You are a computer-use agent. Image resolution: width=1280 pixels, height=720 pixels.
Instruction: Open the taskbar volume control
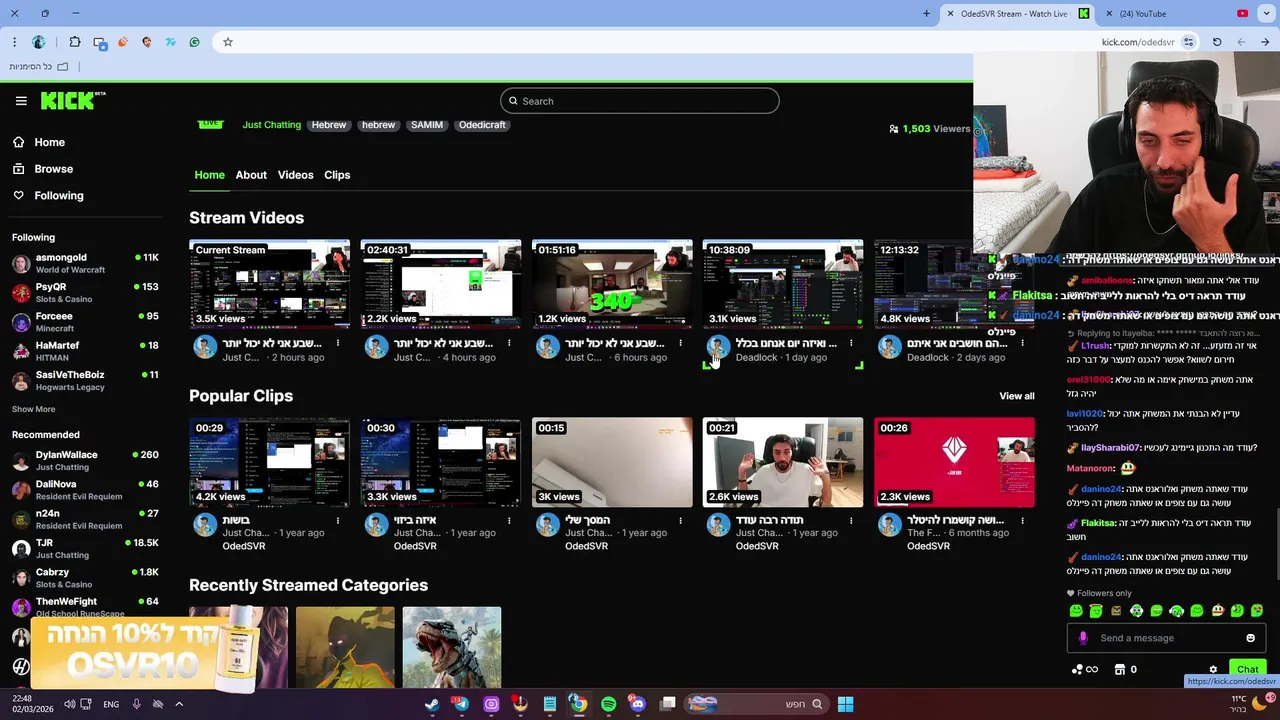click(x=69, y=704)
